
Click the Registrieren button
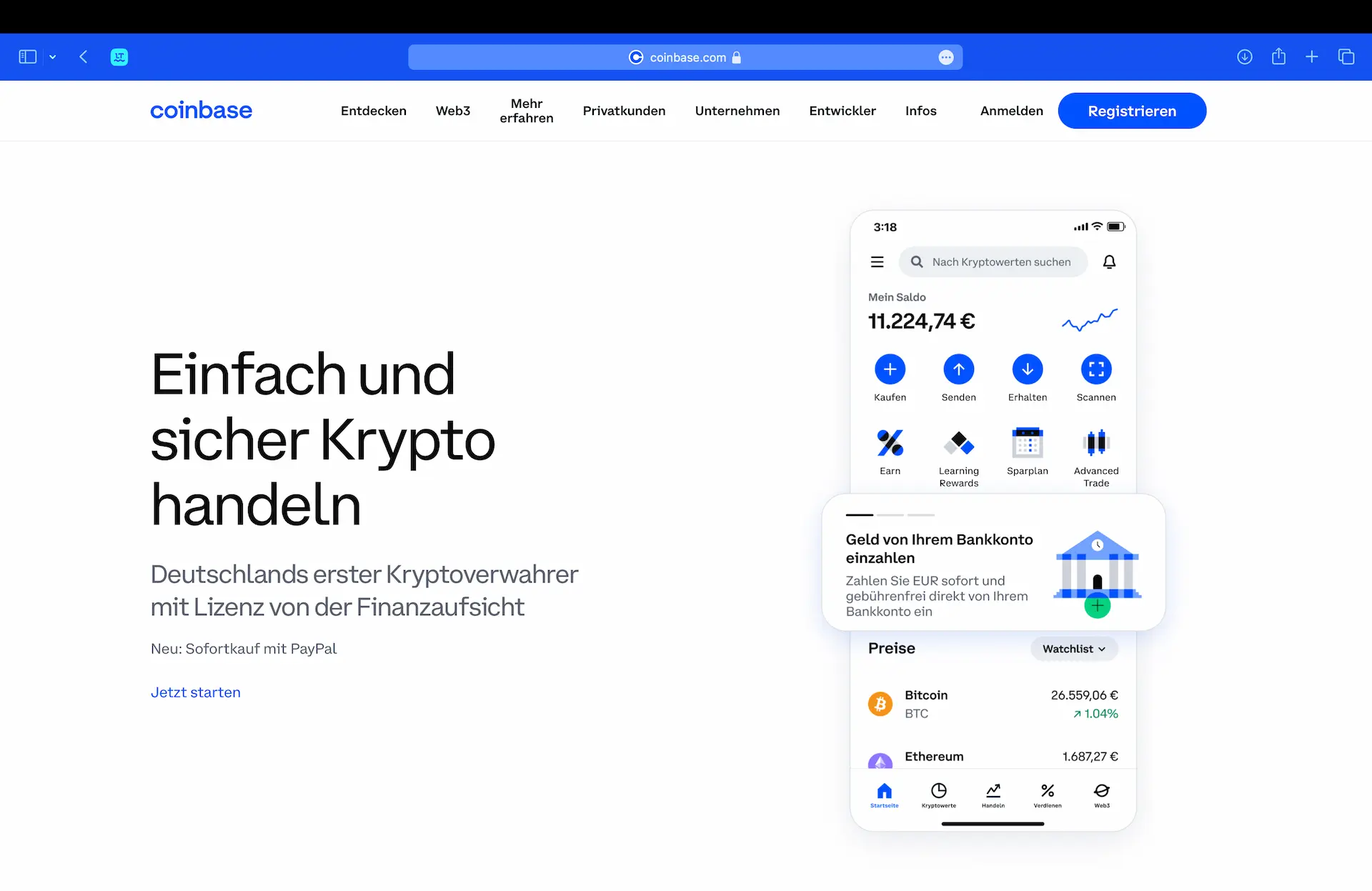click(x=1132, y=111)
